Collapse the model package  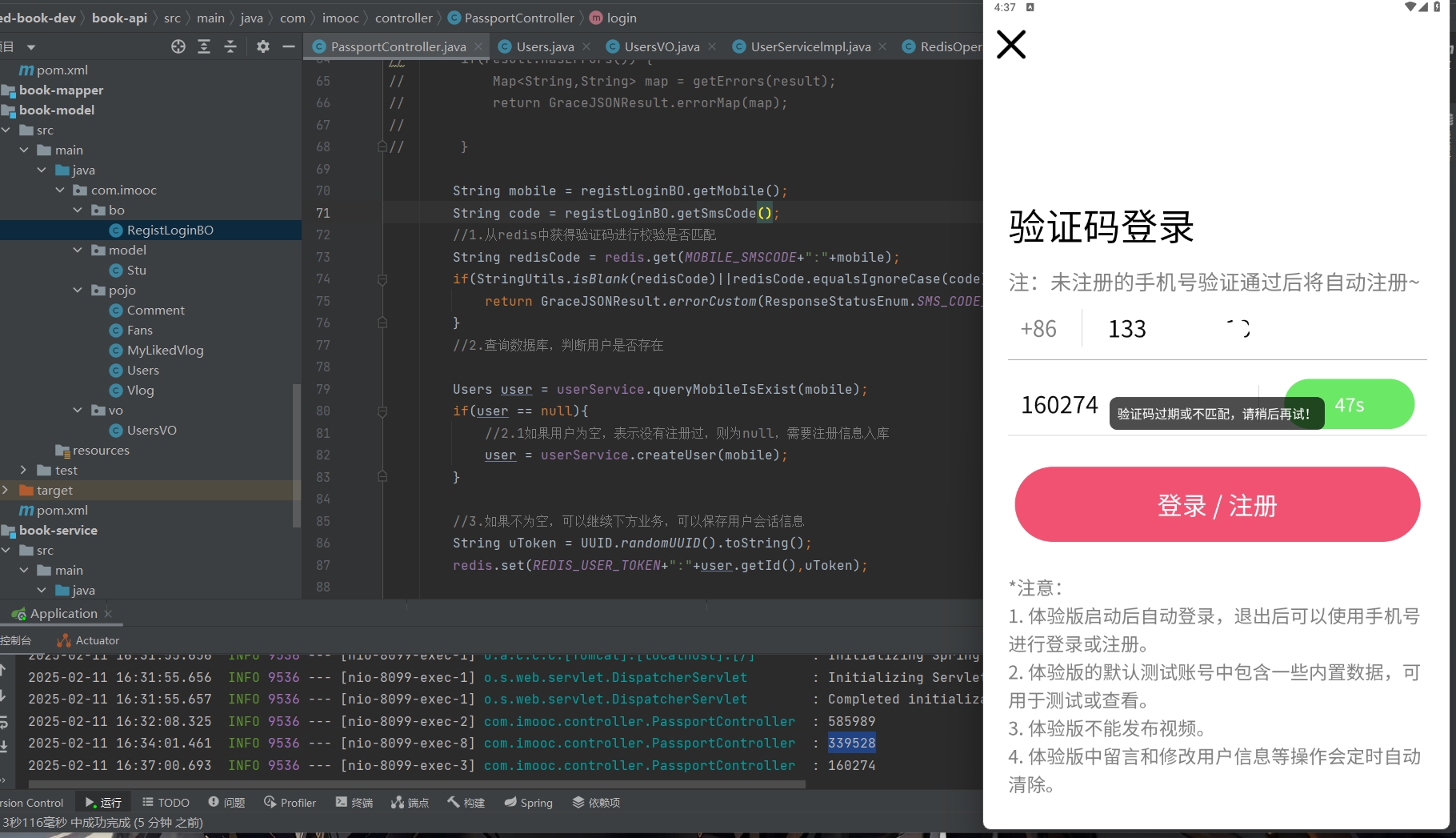coord(78,250)
